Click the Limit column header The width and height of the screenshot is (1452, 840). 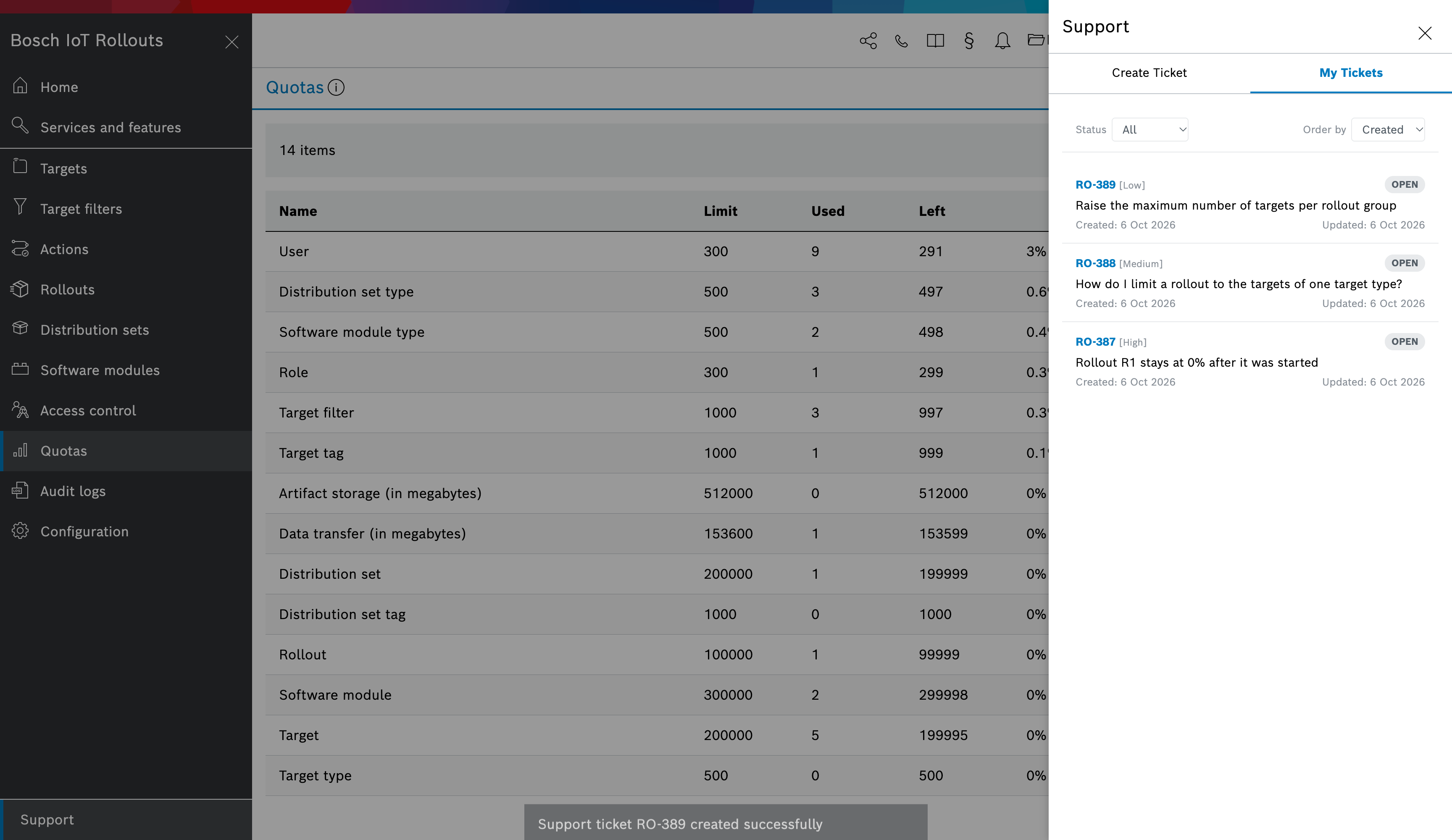pyautogui.click(x=720, y=211)
